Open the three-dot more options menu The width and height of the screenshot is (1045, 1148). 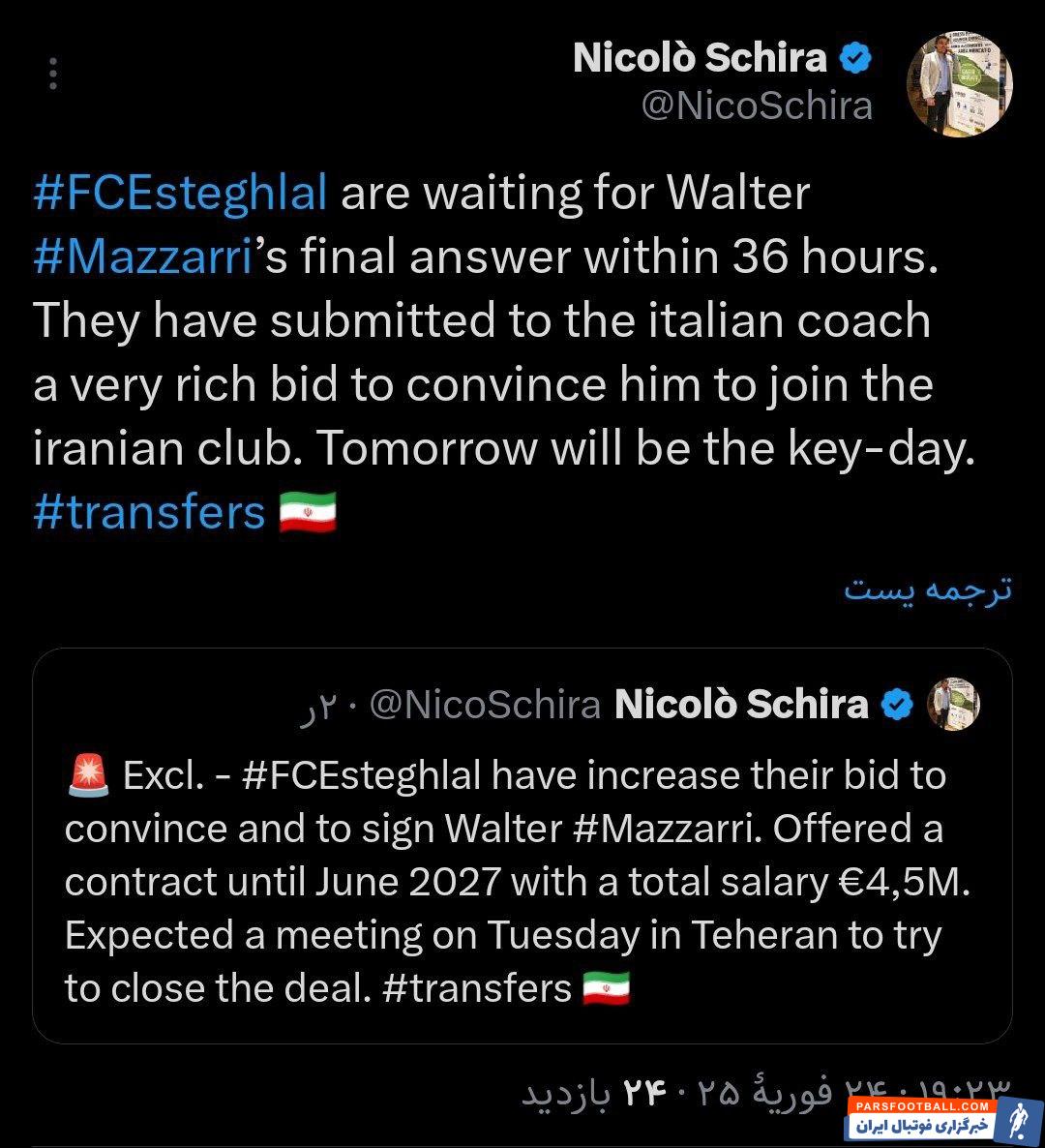[x=53, y=74]
